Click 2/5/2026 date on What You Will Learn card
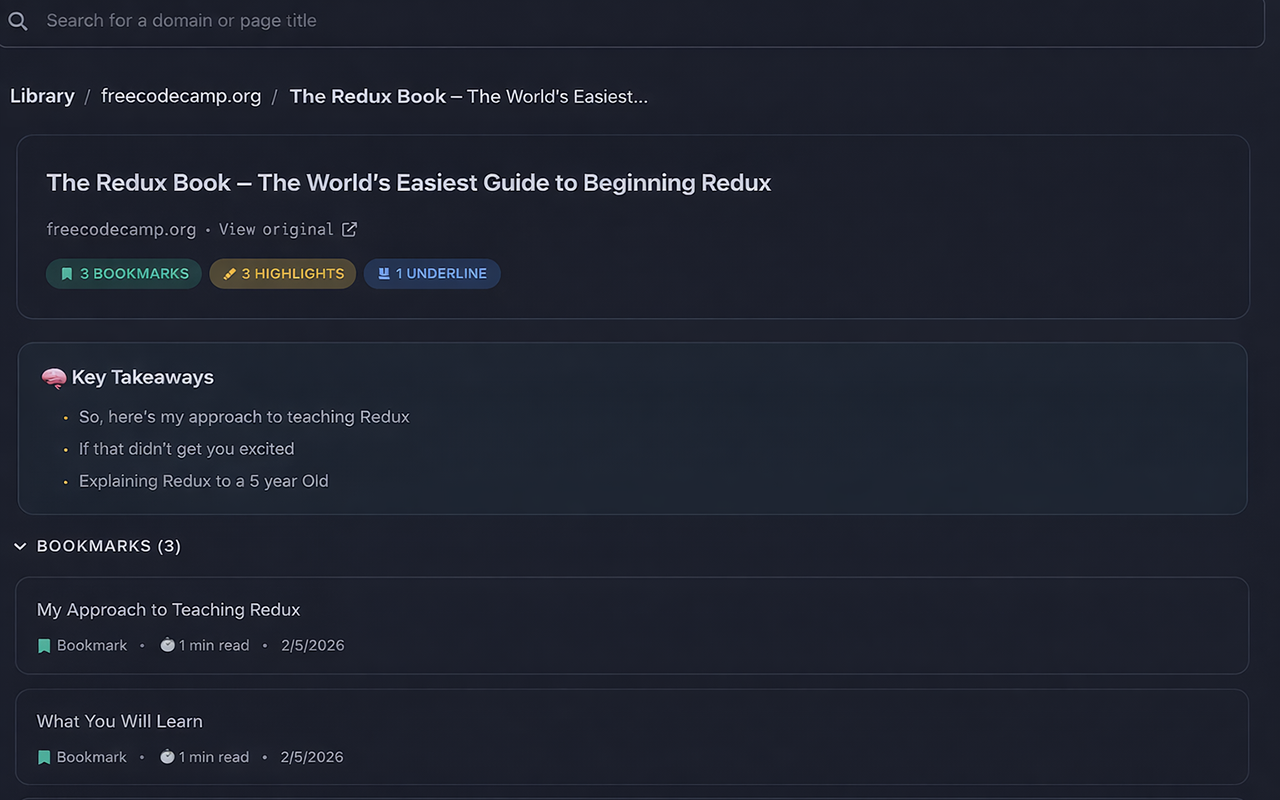 (x=312, y=758)
